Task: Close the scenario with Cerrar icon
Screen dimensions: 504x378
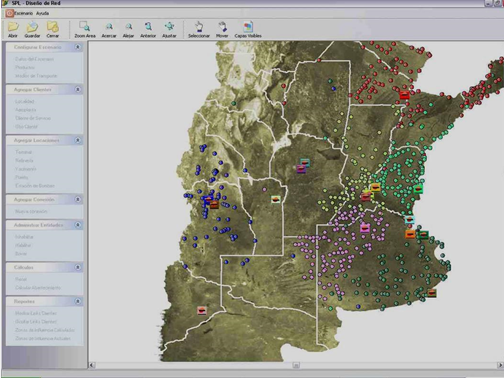Action: coord(53,29)
